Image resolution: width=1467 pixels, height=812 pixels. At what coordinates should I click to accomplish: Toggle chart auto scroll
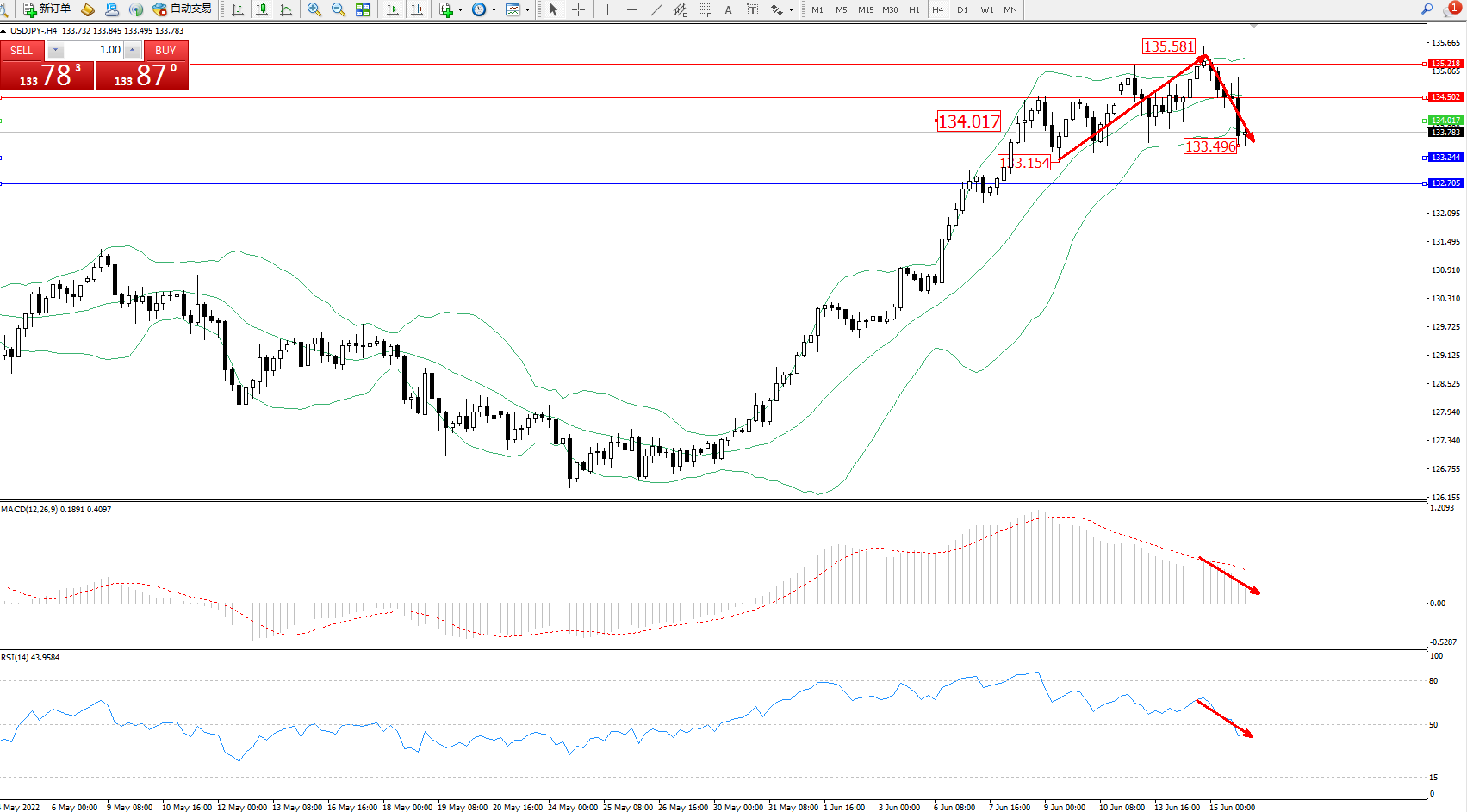pyautogui.click(x=393, y=9)
